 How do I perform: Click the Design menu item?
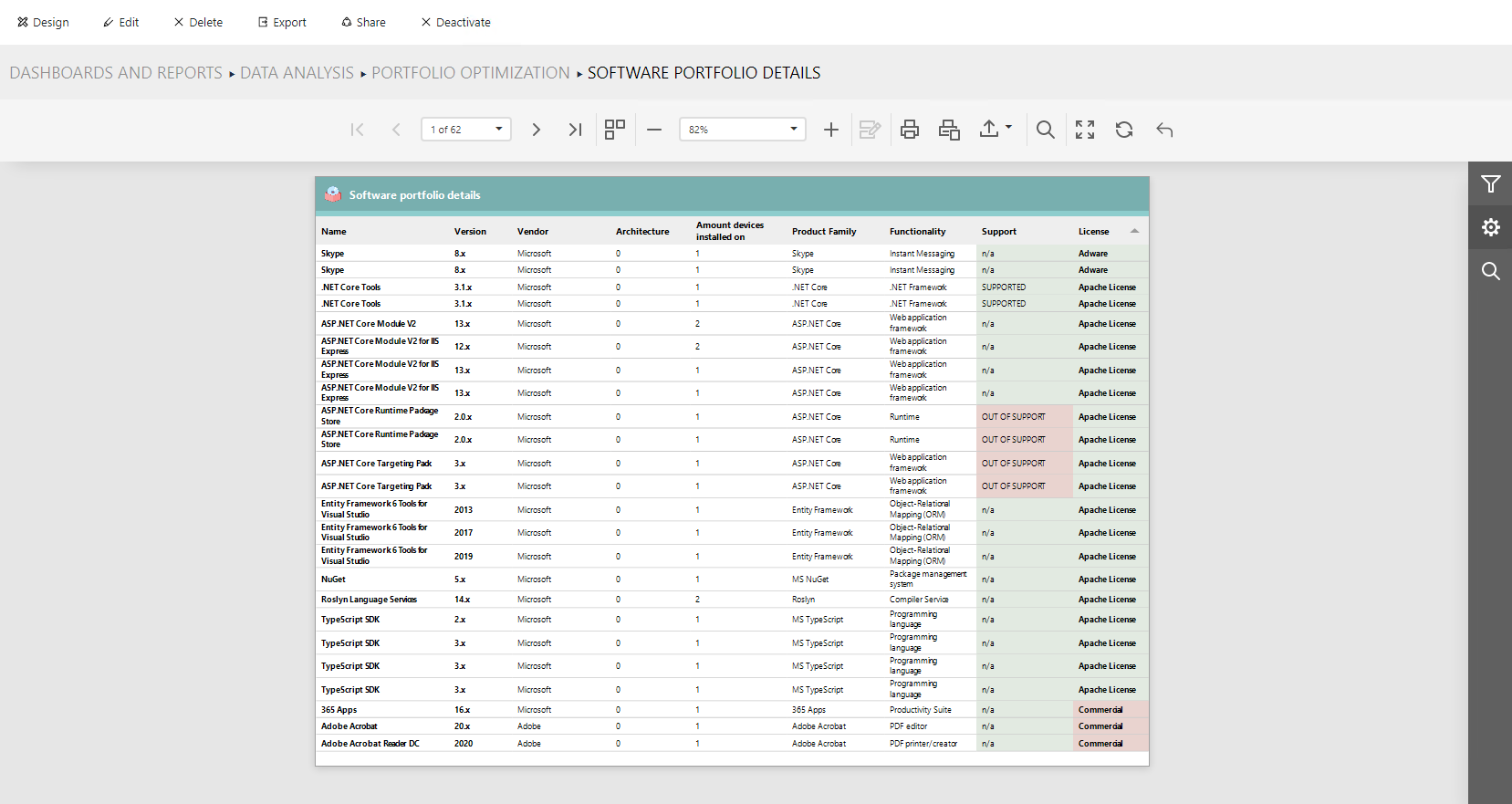click(x=43, y=22)
